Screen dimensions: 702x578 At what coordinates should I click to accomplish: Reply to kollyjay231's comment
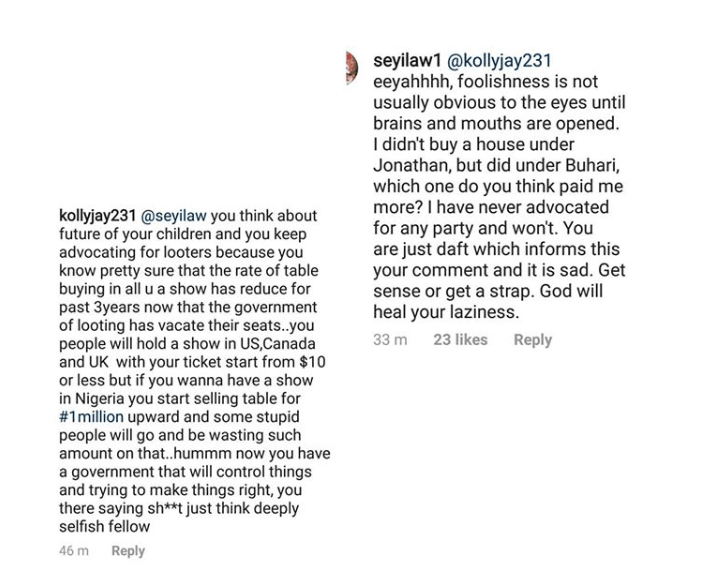pyautogui.click(x=128, y=551)
